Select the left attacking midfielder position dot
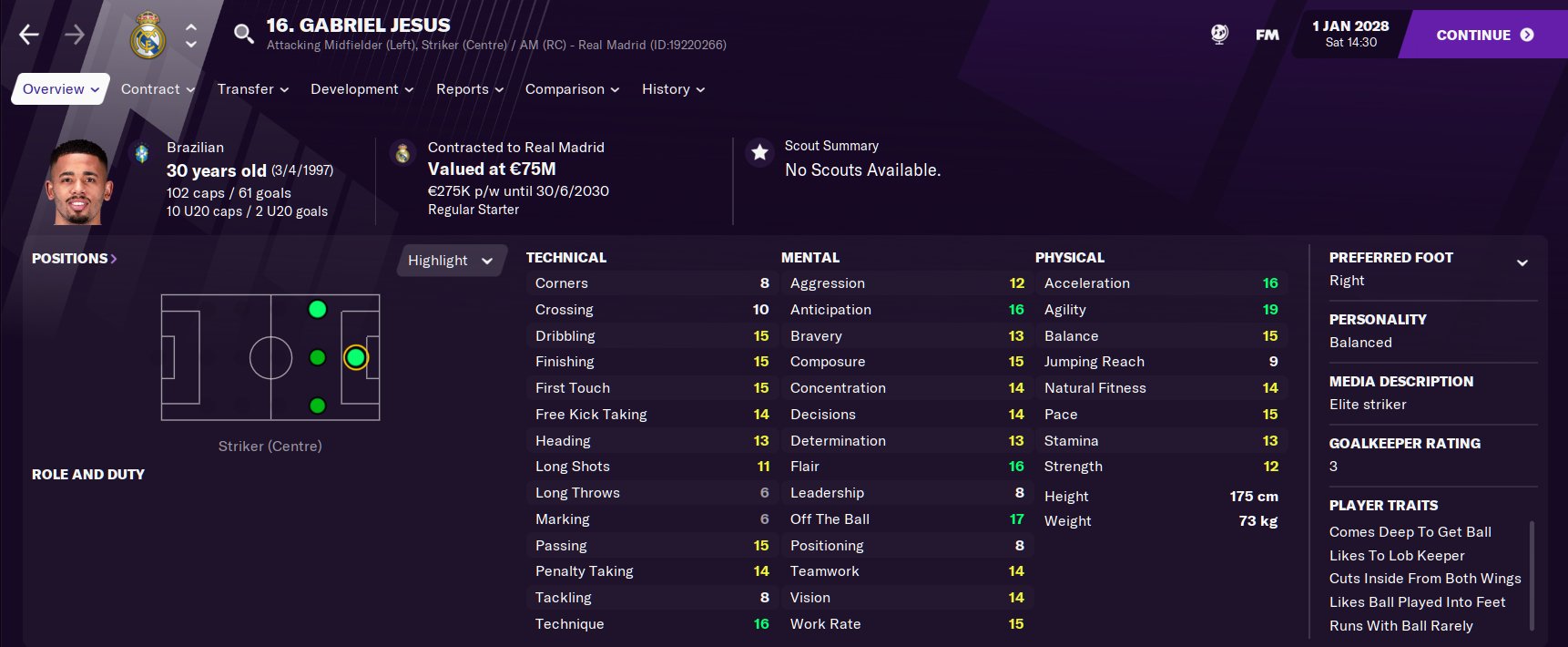 coord(317,310)
